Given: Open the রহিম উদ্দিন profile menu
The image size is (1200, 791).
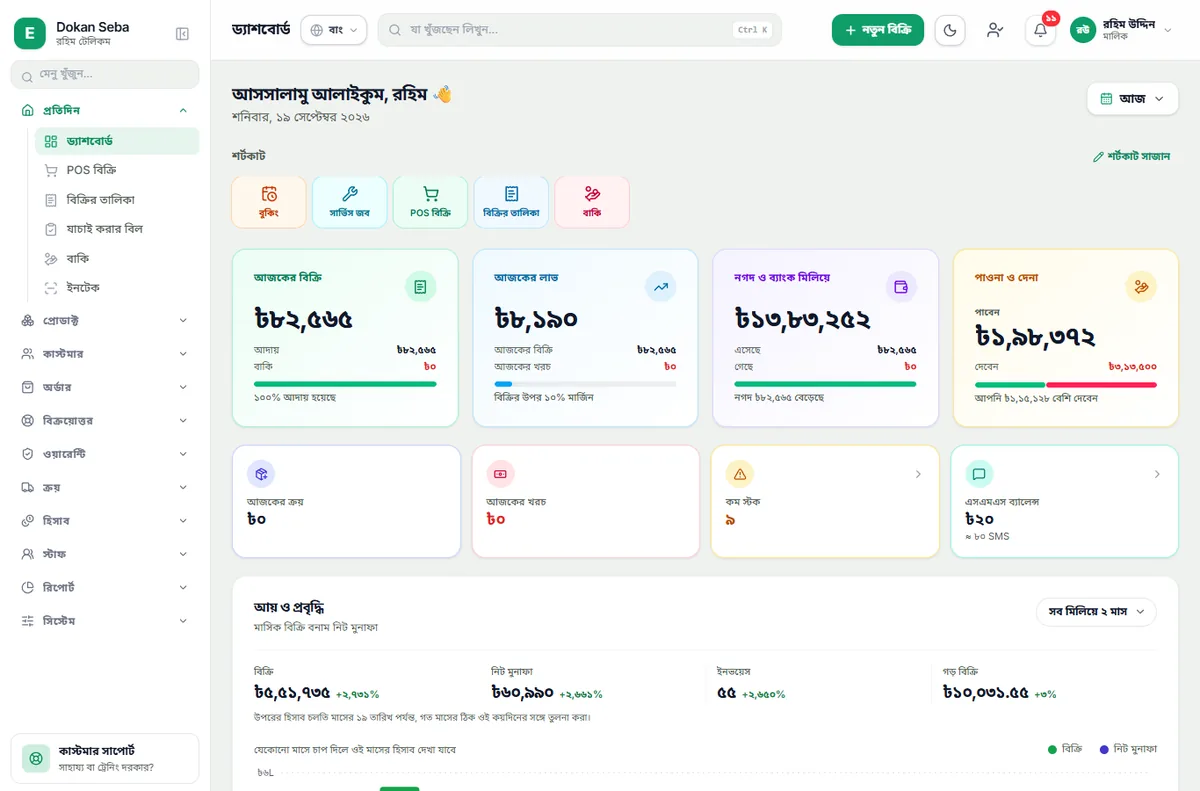Looking at the screenshot, I should click(x=1121, y=30).
